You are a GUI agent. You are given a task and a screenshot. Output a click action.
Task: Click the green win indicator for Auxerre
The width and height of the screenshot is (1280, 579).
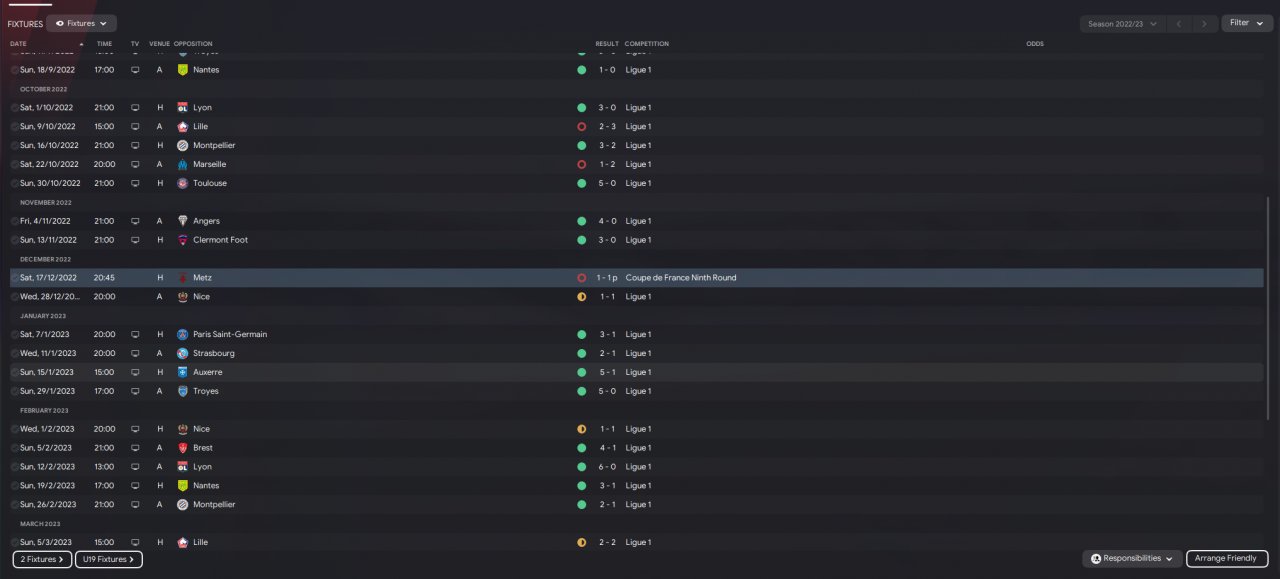click(x=581, y=372)
